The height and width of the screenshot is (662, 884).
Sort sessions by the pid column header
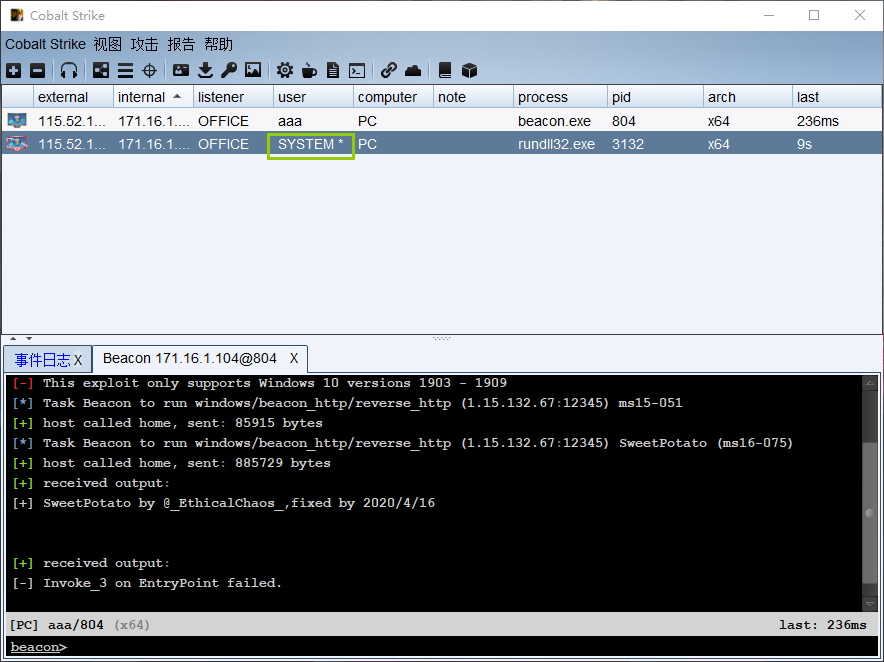tap(655, 97)
